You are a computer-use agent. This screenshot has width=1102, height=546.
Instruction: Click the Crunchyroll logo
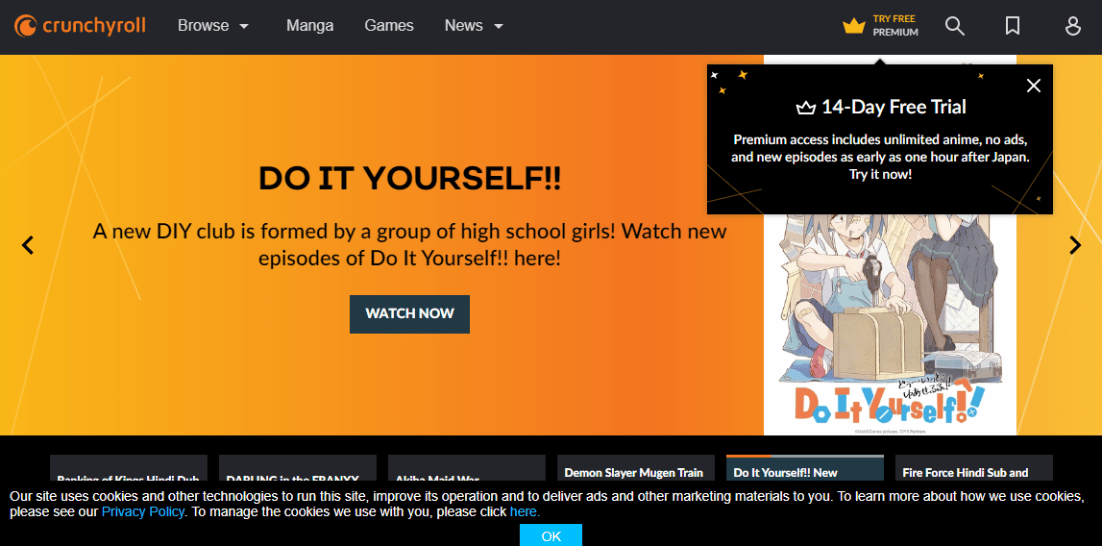click(x=79, y=26)
